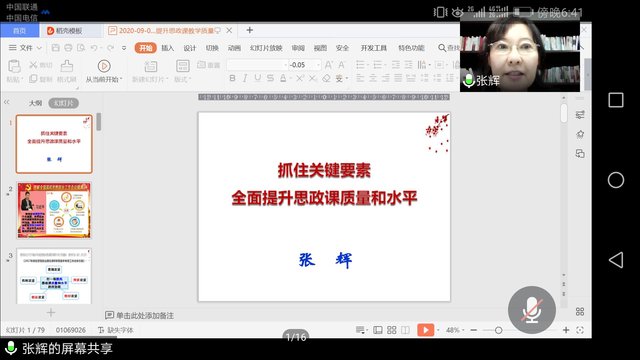Click 单击此处添加备注 notes area
Screen dimensions: 640x360
[144, 315]
